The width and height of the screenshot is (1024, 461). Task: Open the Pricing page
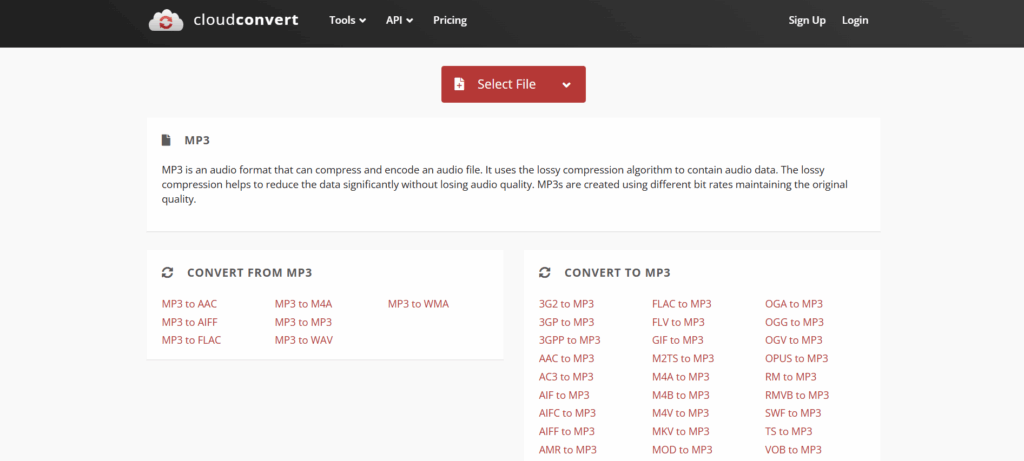tap(450, 20)
